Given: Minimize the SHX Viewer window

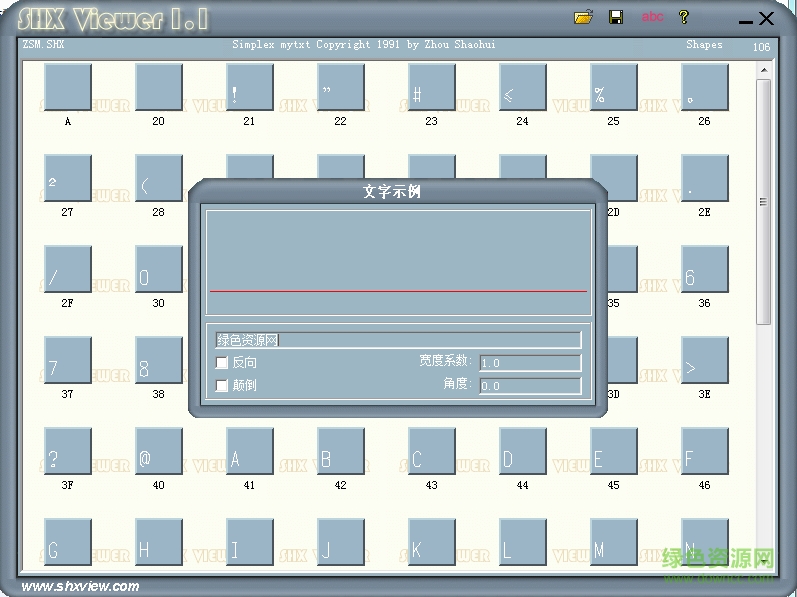Looking at the screenshot, I should coord(745,21).
